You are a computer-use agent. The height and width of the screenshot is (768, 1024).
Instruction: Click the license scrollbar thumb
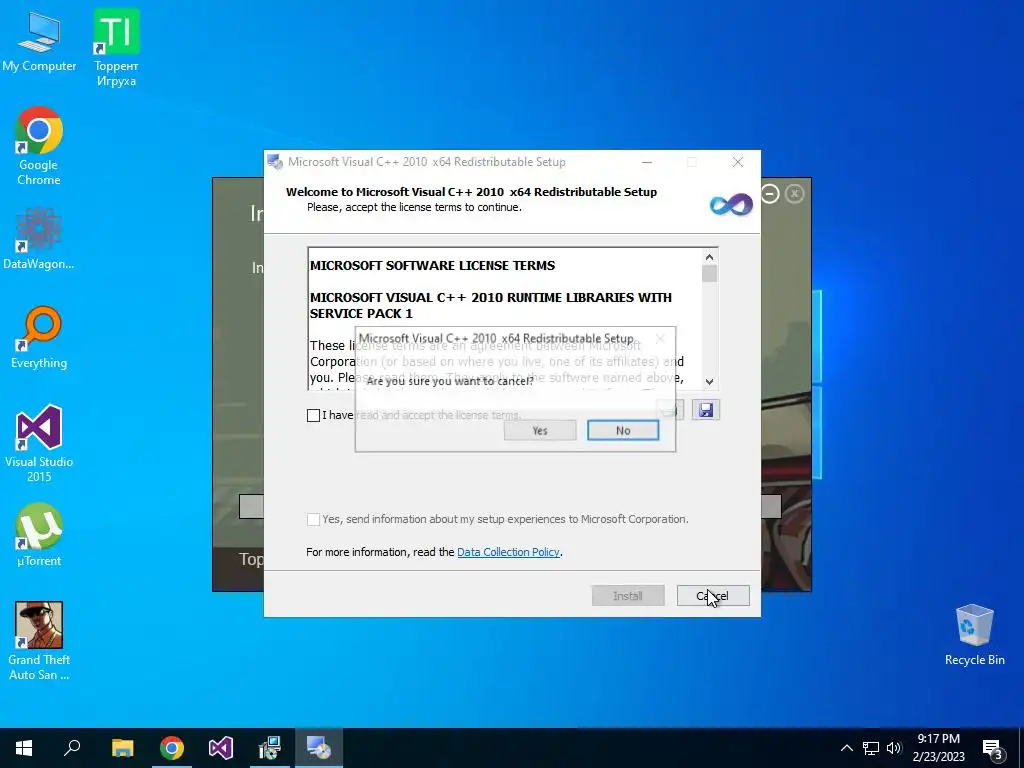tap(710, 274)
